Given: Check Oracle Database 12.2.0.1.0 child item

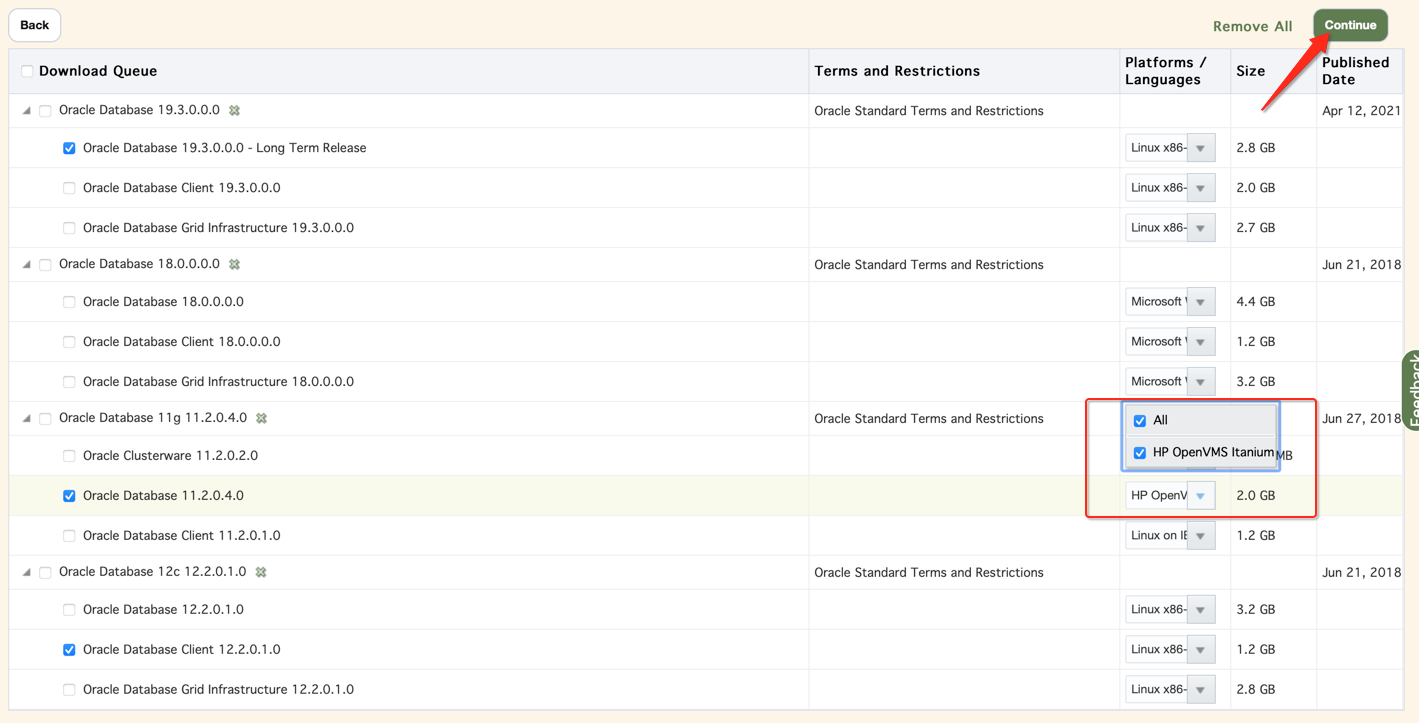Looking at the screenshot, I should click(69, 610).
